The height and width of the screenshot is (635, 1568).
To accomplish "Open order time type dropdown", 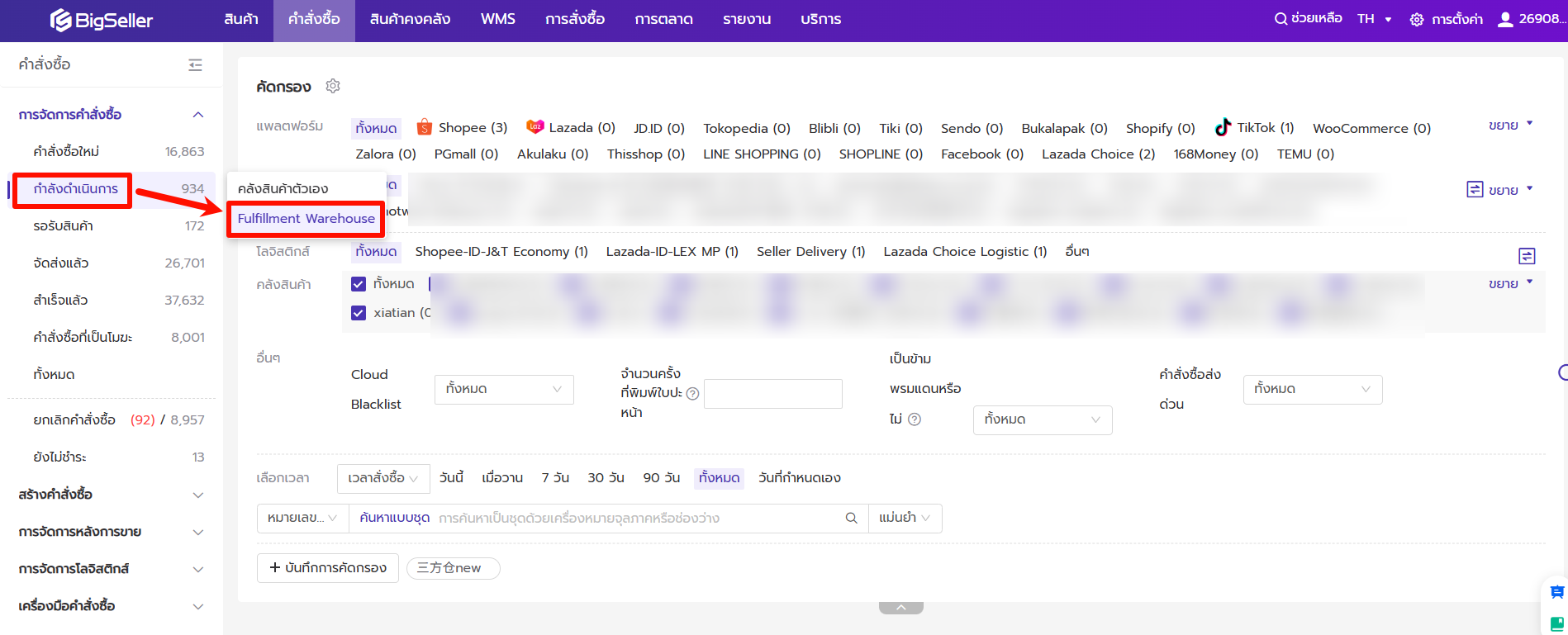I will 383,478.
